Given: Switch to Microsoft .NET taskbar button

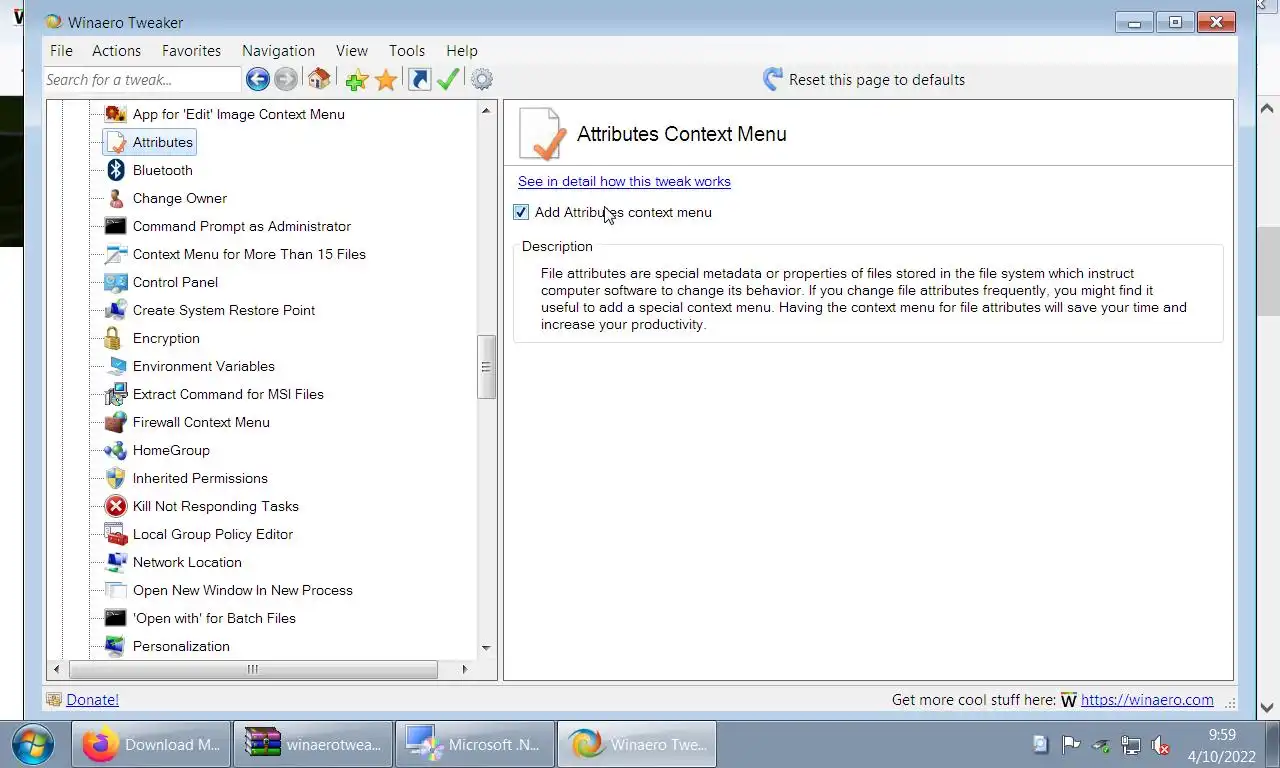Looking at the screenshot, I should tap(475, 744).
